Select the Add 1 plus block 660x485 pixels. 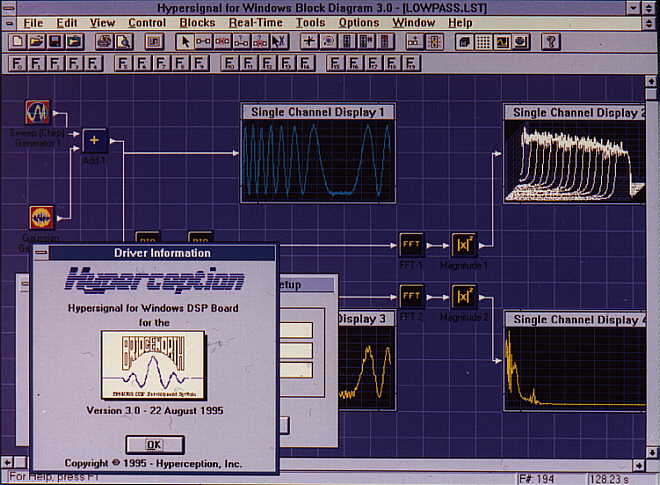(x=95, y=141)
